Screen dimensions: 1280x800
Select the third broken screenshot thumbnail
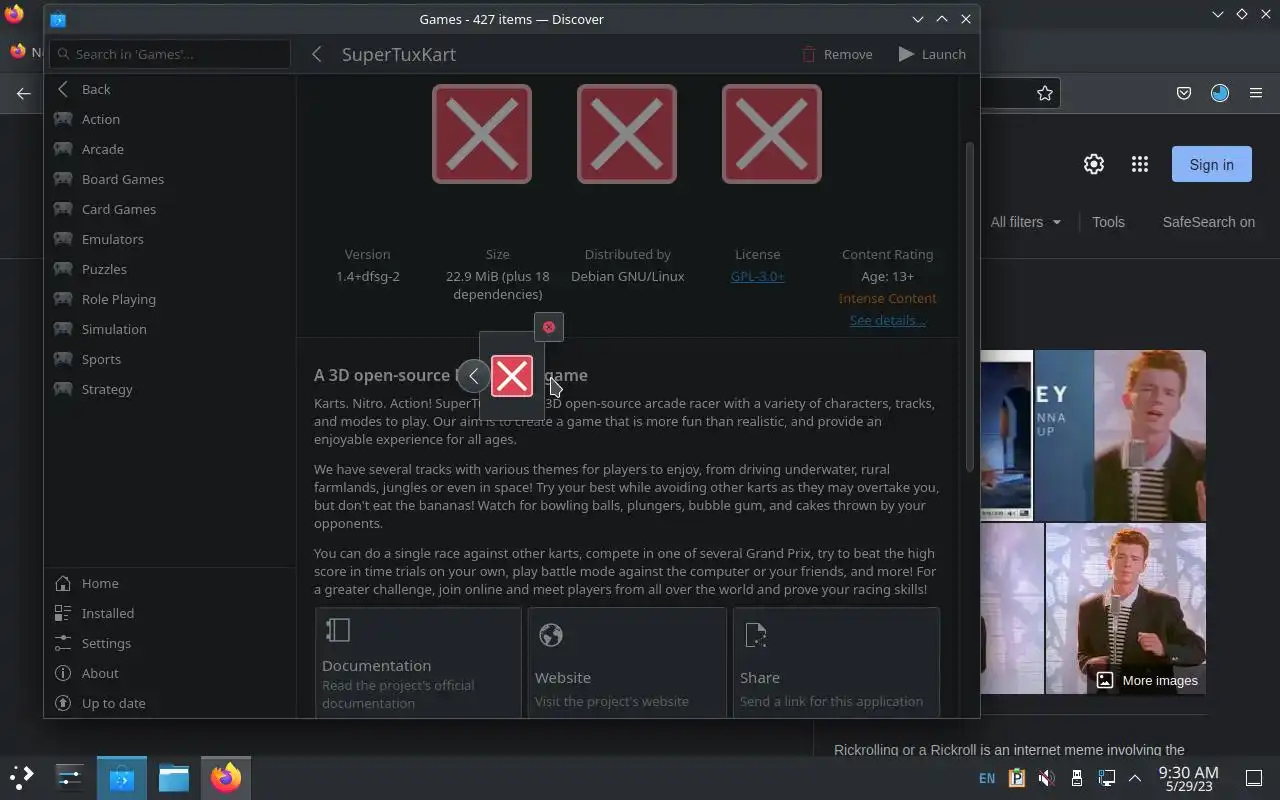[x=772, y=134]
